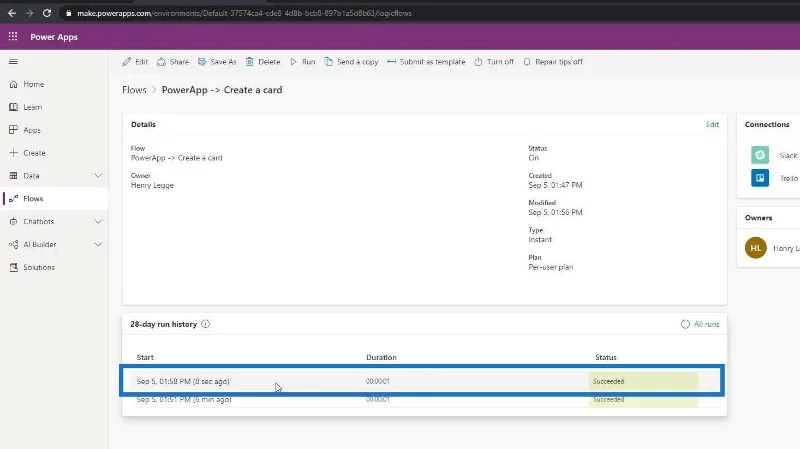Click the Send a copy icon
800x449 pixels.
329,62
